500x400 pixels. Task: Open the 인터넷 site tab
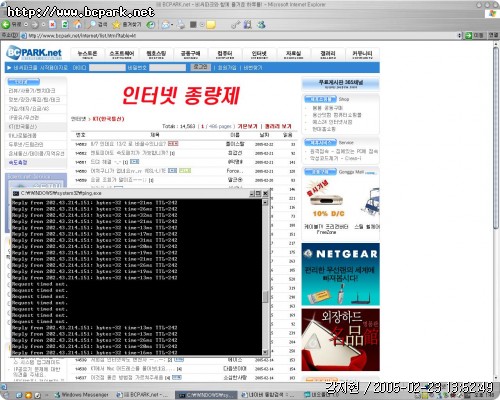coord(259,54)
